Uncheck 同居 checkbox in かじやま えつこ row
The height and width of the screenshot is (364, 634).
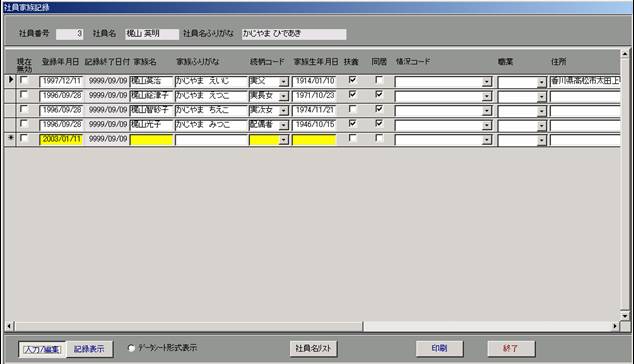pos(379,95)
